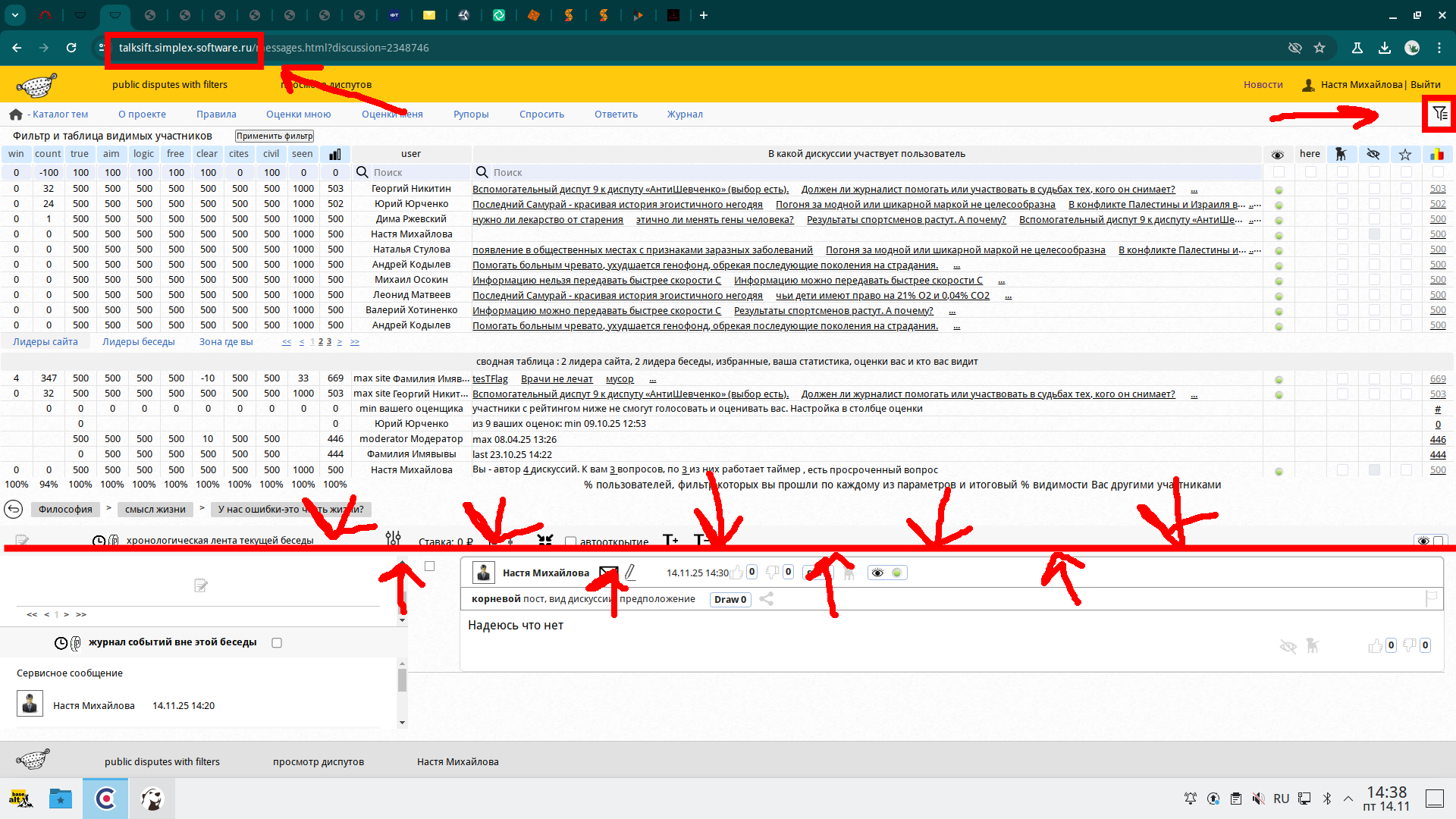Check журнал событий вне этой беседы box
The height and width of the screenshot is (819, 1456).
pos(277,642)
